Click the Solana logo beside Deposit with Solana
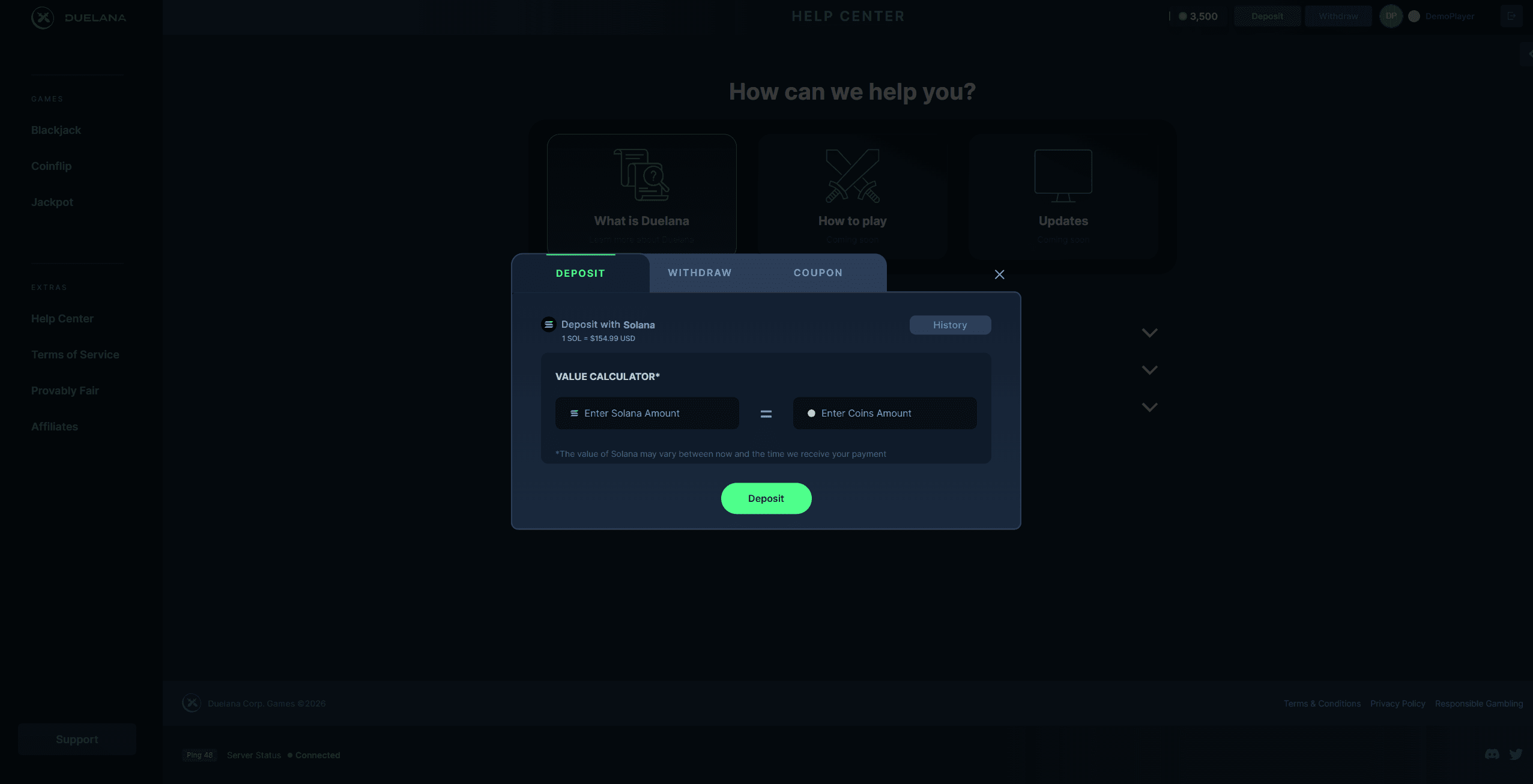1533x784 pixels. click(x=548, y=325)
